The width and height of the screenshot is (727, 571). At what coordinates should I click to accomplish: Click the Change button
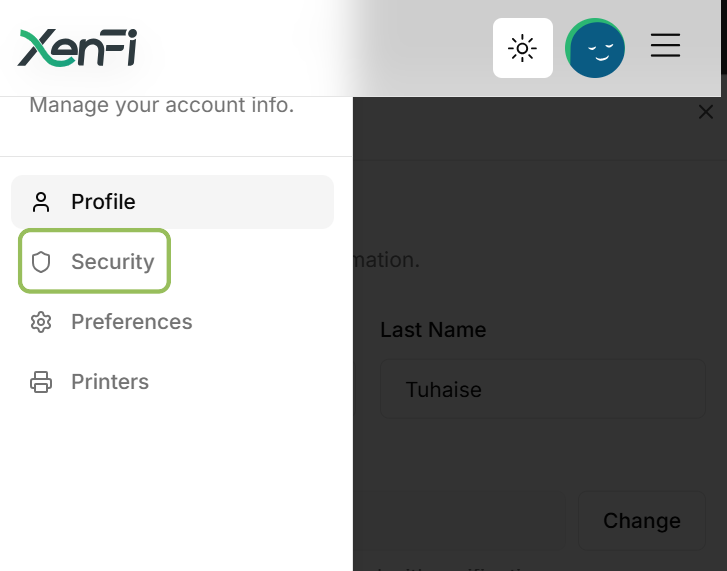[x=642, y=520]
